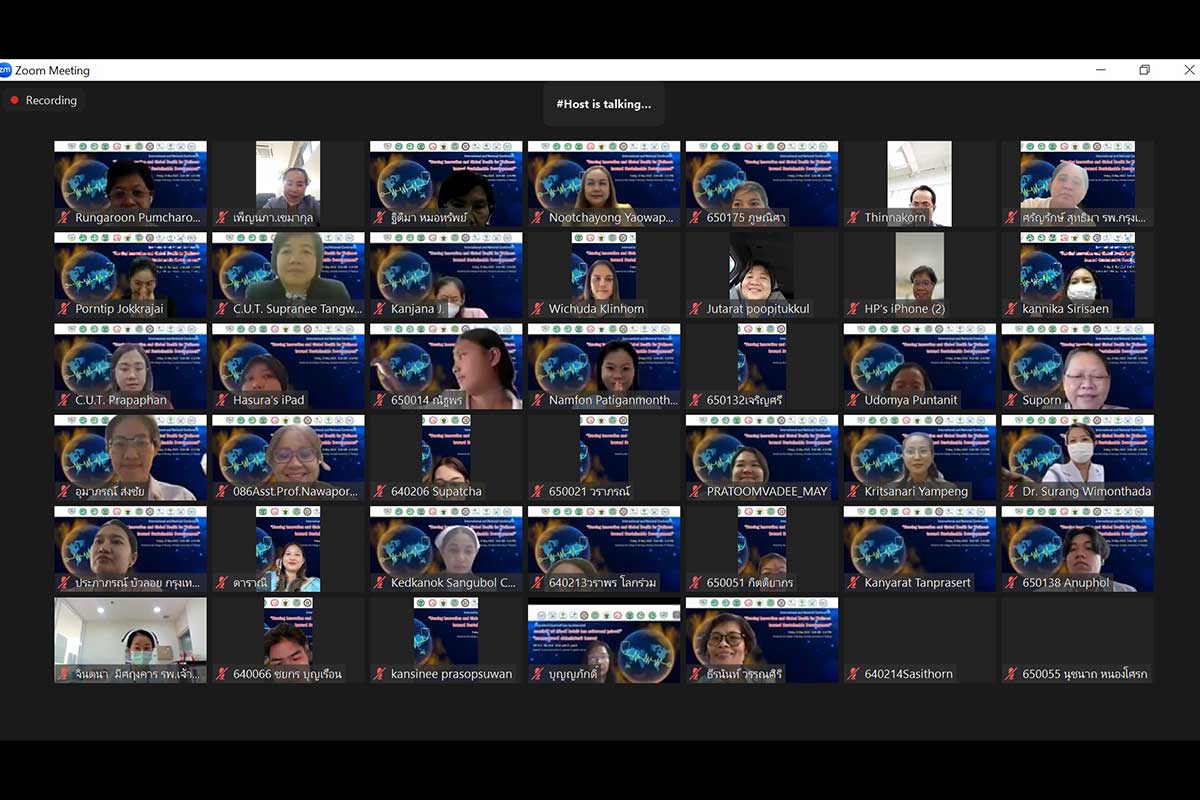This screenshot has height=800, width=1200.
Task: Click muted mic icon beside Porntip Jokkrajai
Action: tap(65, 309)
